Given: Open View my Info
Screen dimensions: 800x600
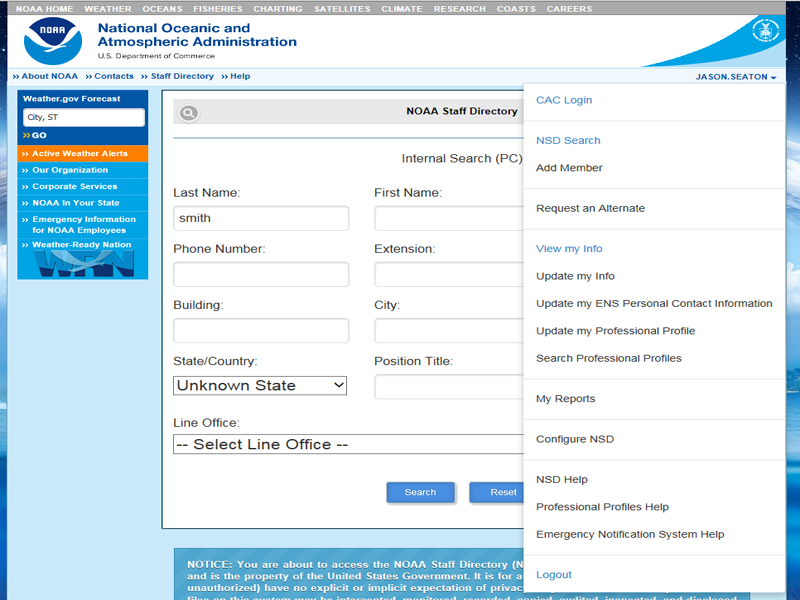Looking at the screenshot, I should tap(569, 248).
